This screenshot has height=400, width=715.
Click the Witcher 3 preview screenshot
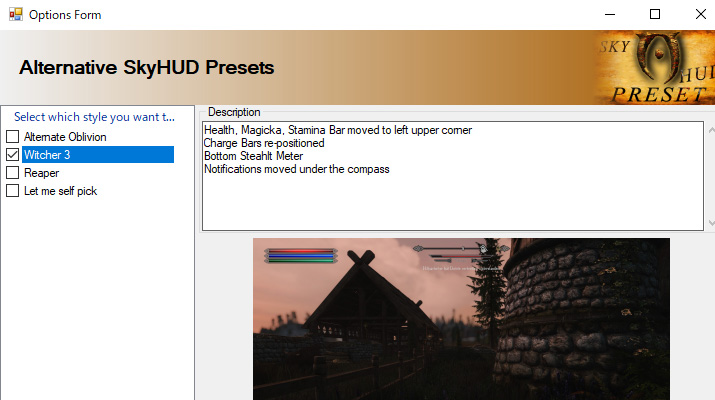[461, 319]
